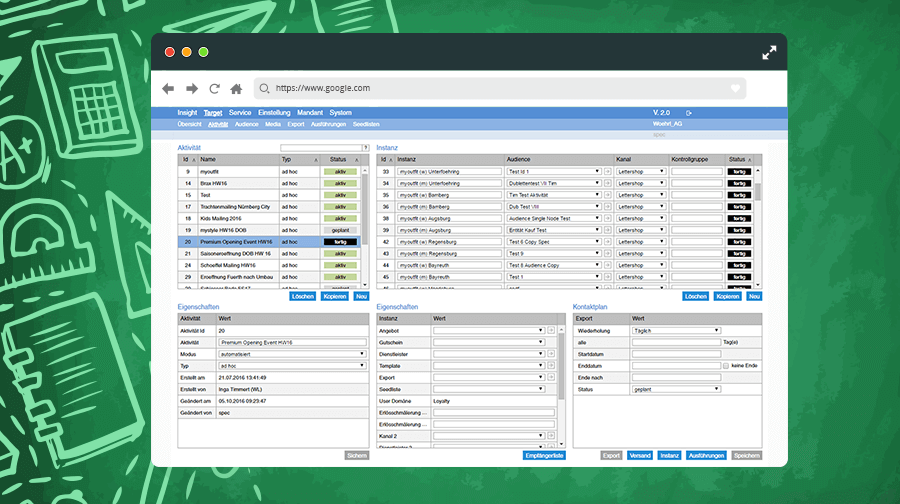This screenshot has width=900, height=504.
Task: Click the arrow icon beside Dienstleister field
Action: tap(551, 354)
